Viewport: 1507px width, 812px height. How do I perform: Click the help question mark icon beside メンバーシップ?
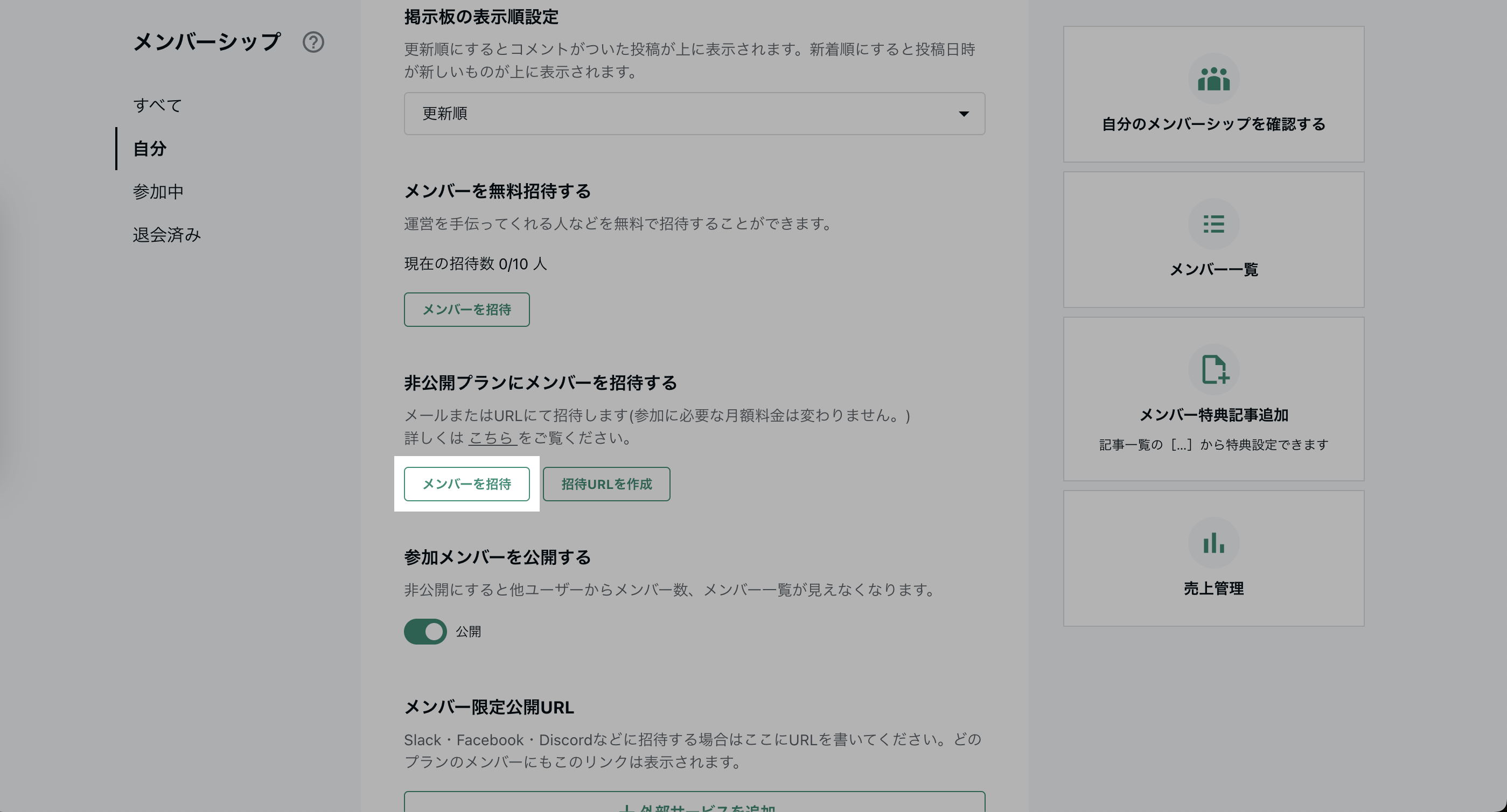point(313,42)
